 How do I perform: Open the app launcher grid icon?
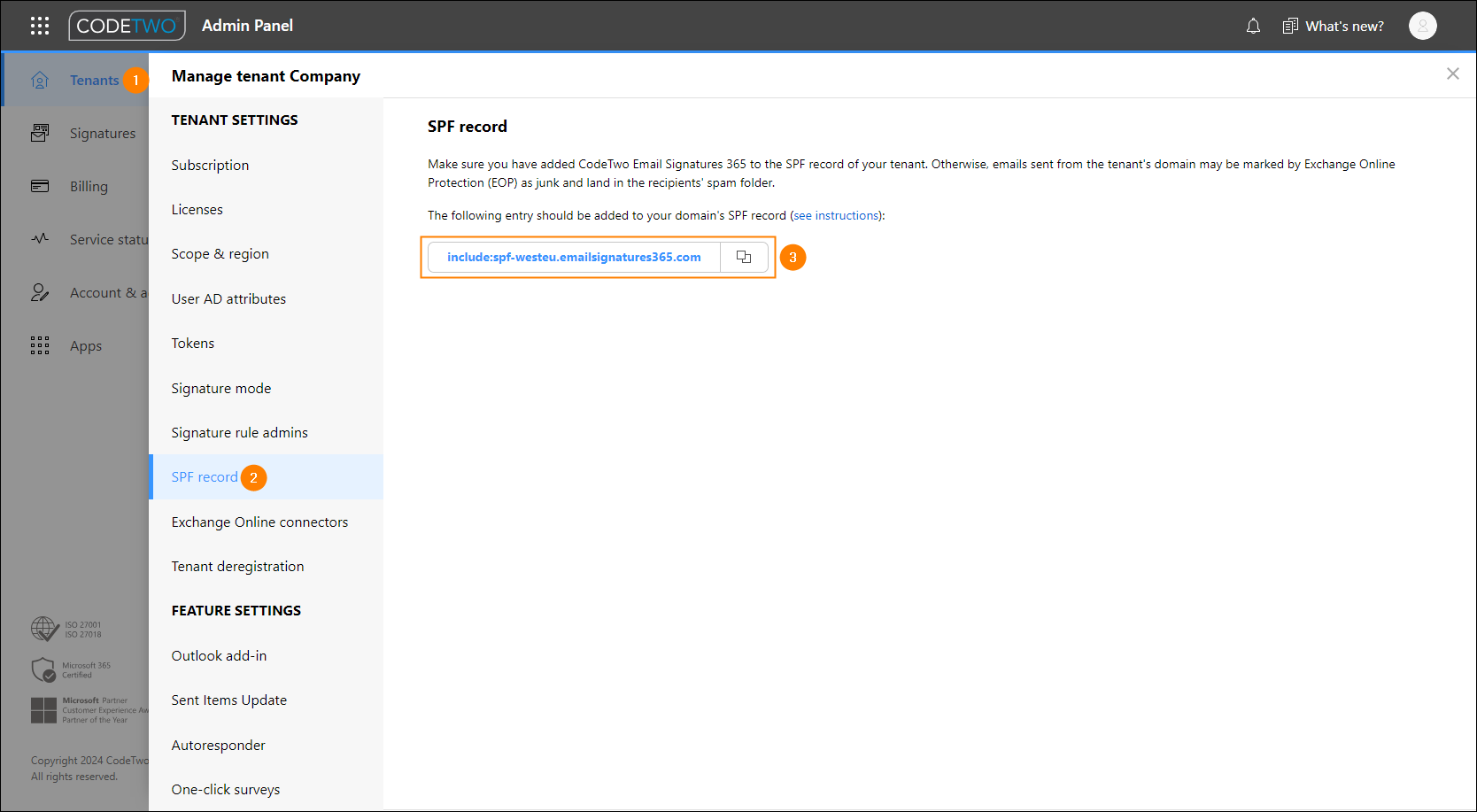pos(40,26)
